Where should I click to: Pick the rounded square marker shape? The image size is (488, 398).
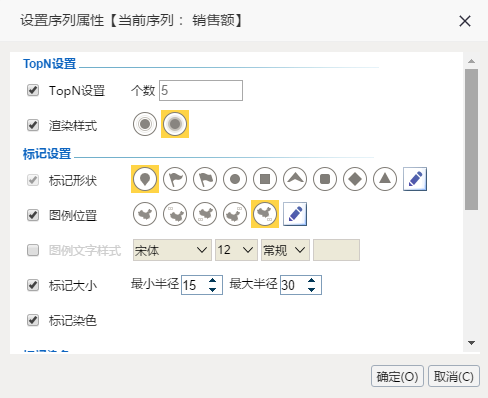325,179
